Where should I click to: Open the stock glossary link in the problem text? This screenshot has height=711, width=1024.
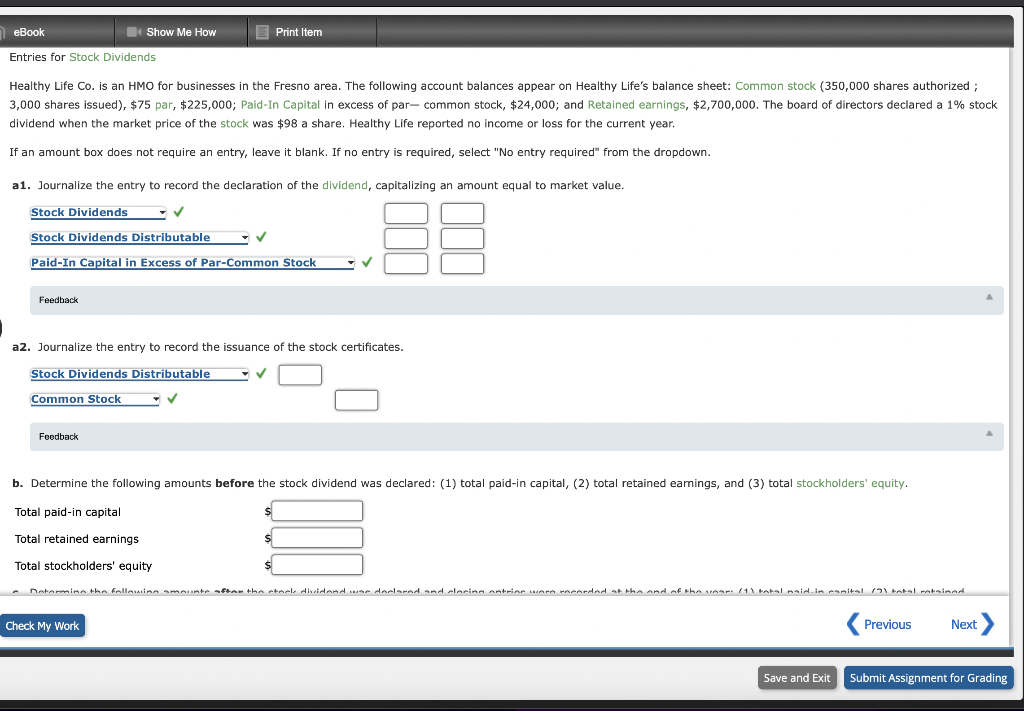click(234, 123)
